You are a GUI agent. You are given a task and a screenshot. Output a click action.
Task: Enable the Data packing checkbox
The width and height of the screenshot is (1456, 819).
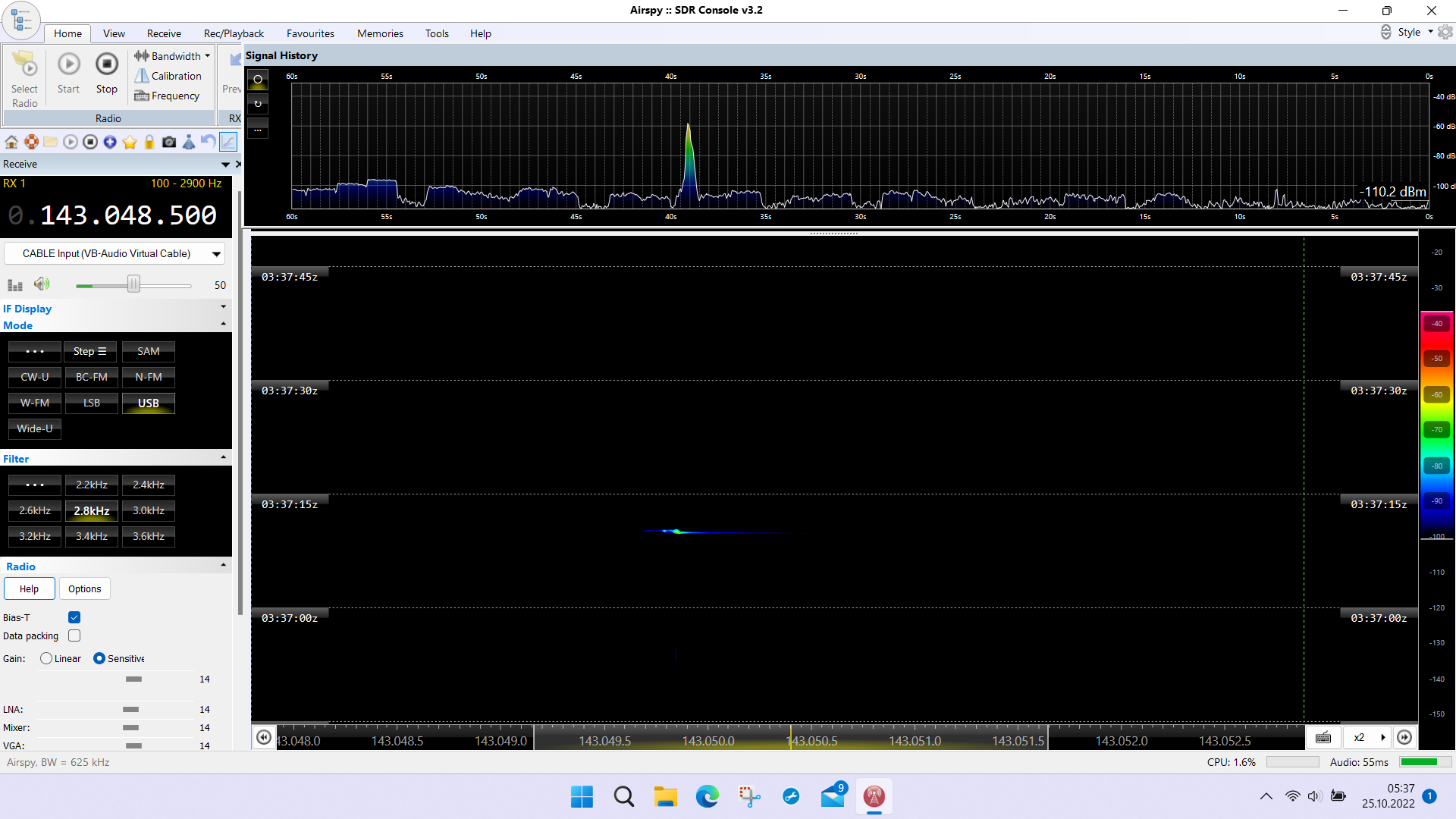[74, 635]
